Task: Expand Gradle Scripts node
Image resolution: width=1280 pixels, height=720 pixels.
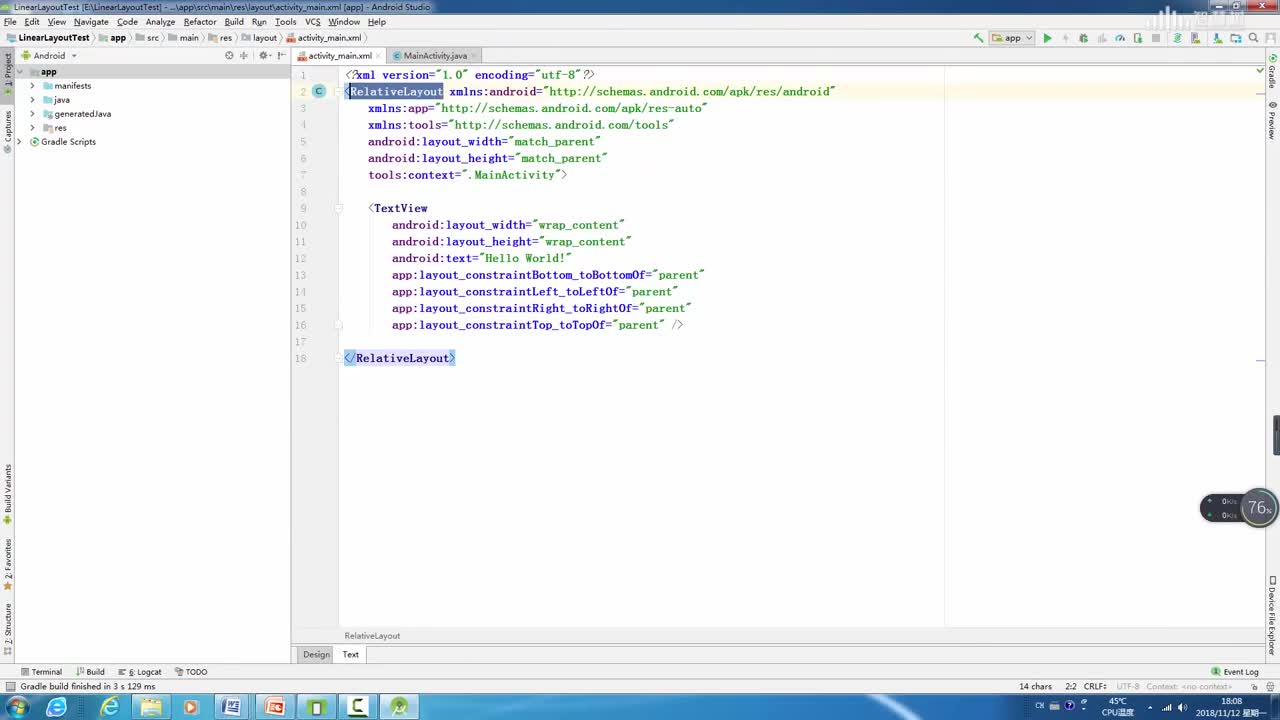Action: pos(19,142)
